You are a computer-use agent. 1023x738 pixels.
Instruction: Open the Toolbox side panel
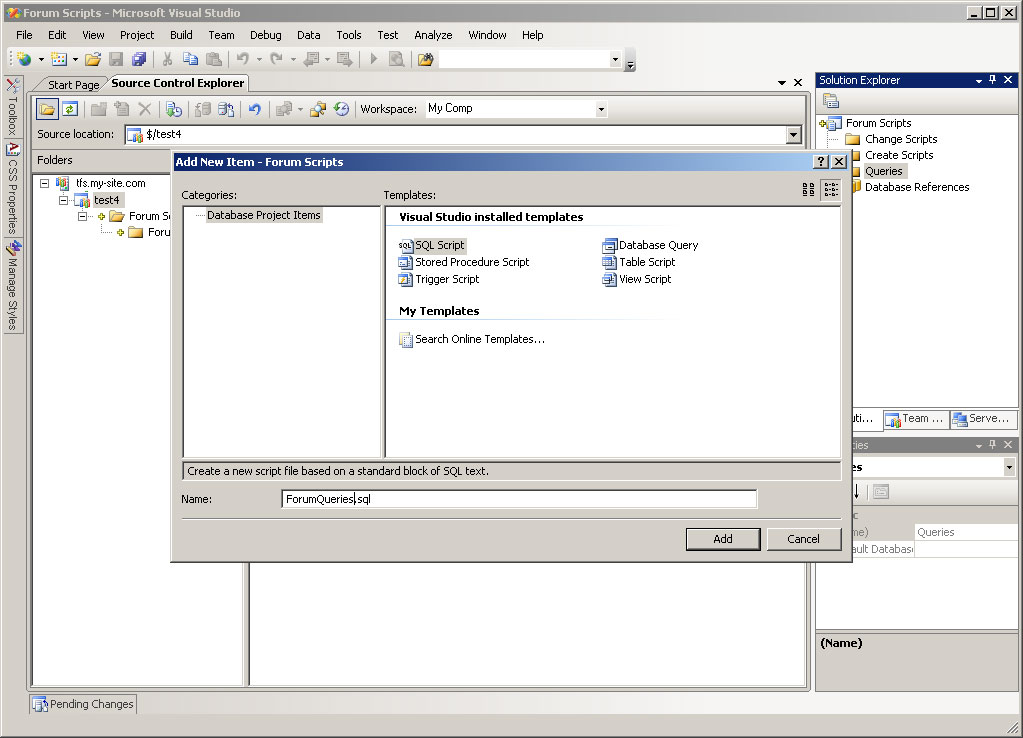[x=12, y=106]
